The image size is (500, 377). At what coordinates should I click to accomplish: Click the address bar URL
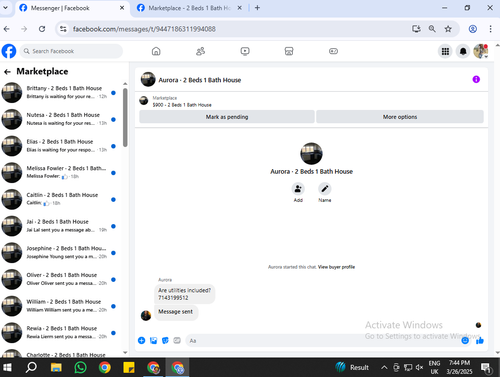pyautogui.click(x=144, y=29)
